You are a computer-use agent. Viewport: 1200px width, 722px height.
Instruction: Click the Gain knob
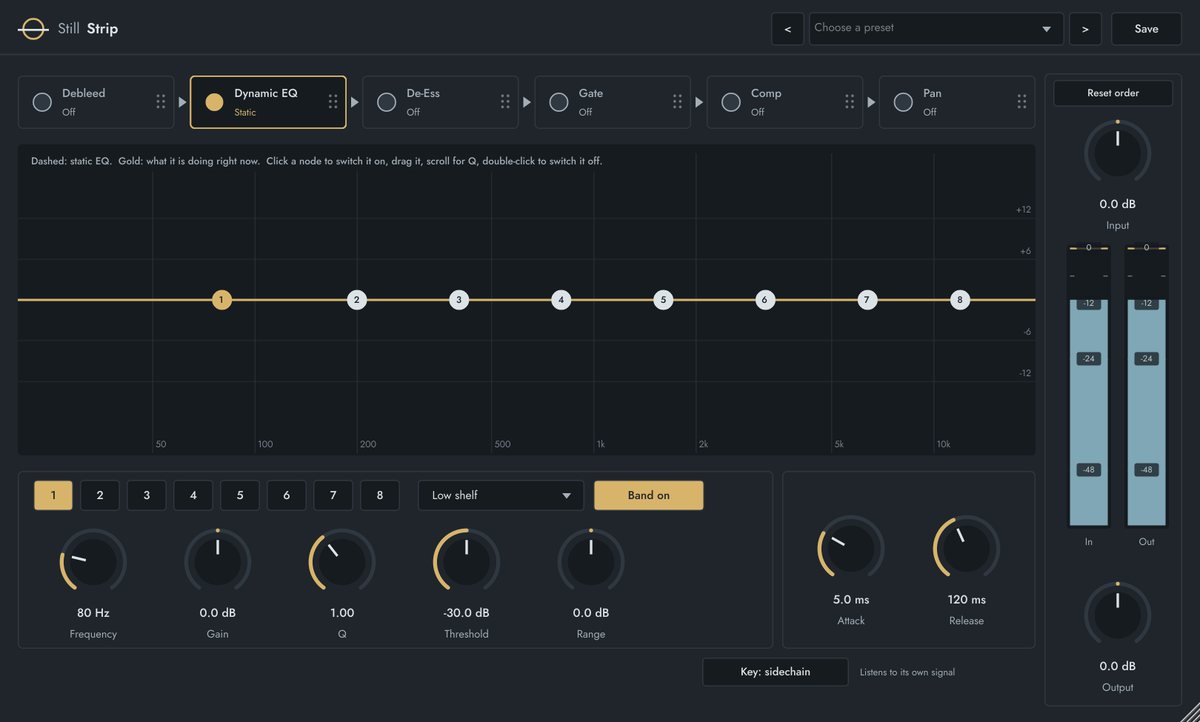(218, 562)
